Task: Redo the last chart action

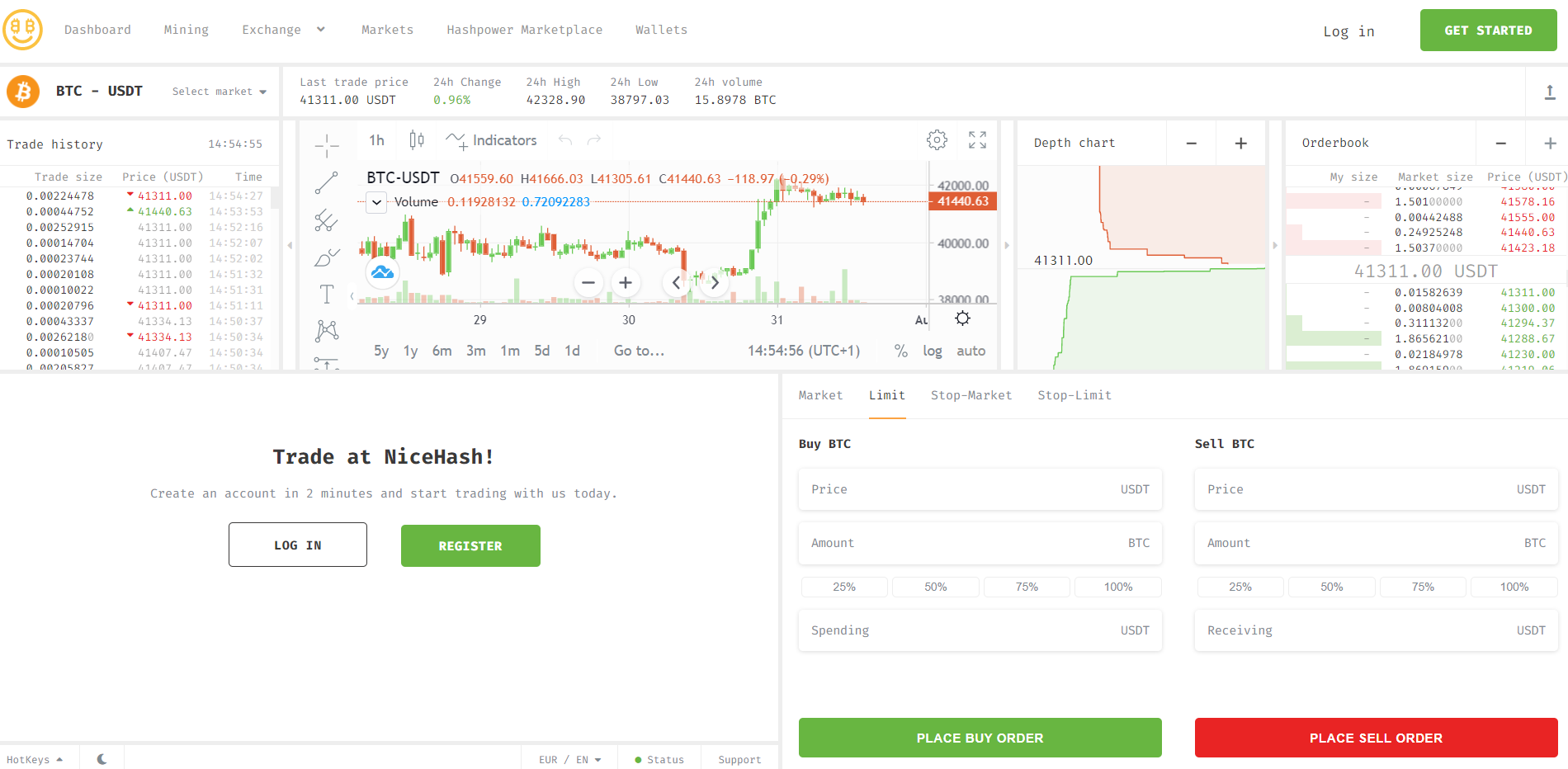Action: pyautogui.click(x=594, y=140)
